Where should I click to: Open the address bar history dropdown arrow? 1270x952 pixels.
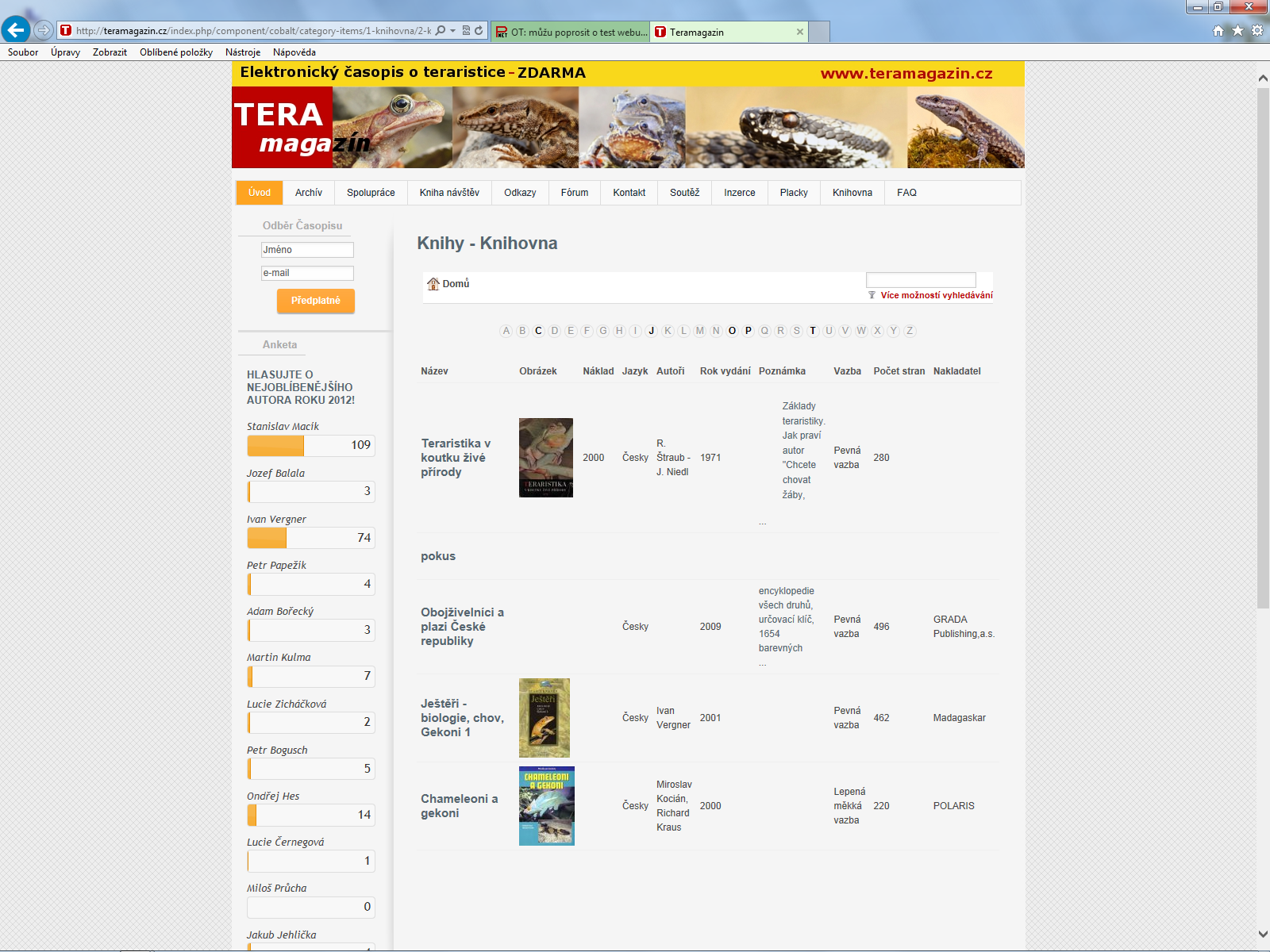click(x=452, y=31)
